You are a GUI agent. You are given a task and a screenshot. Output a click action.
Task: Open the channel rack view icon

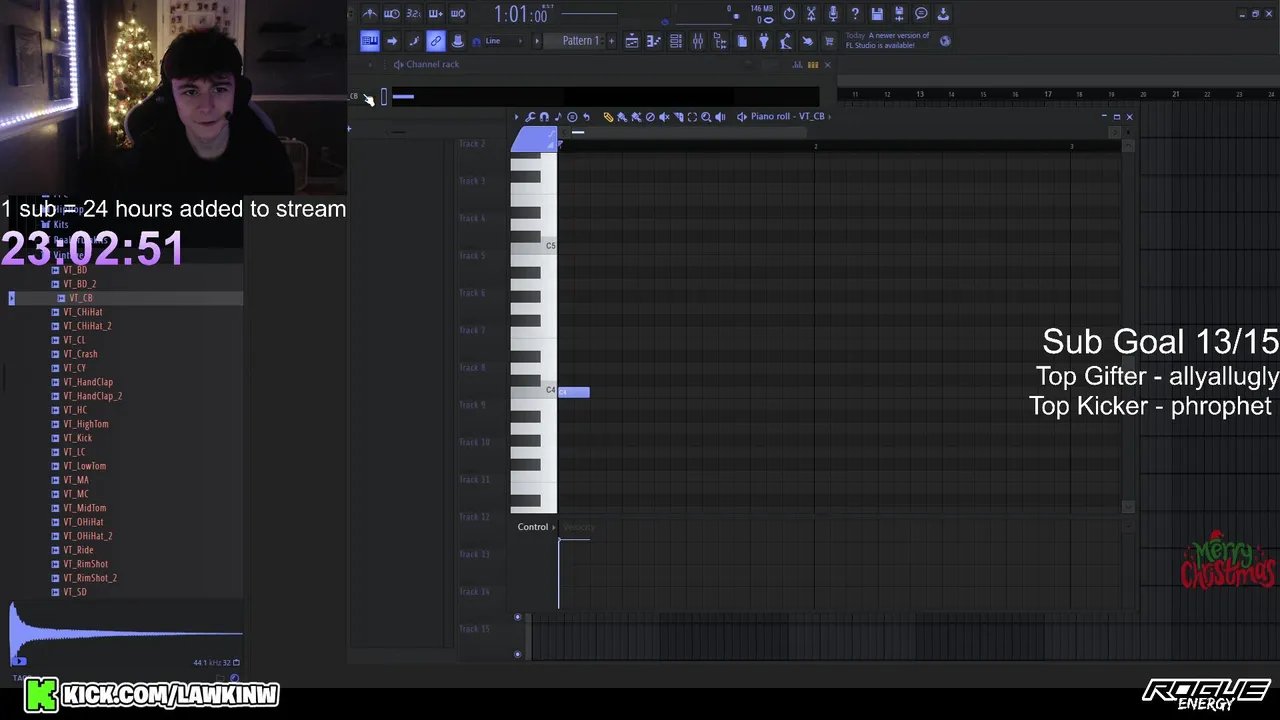tap(676, 41)
